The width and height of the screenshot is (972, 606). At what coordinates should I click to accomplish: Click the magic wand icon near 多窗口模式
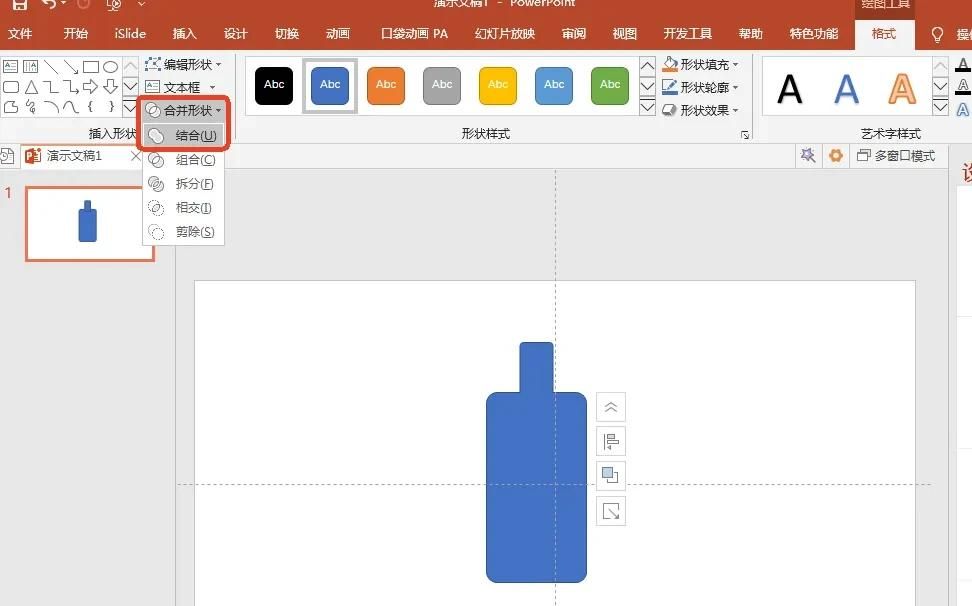808,155
